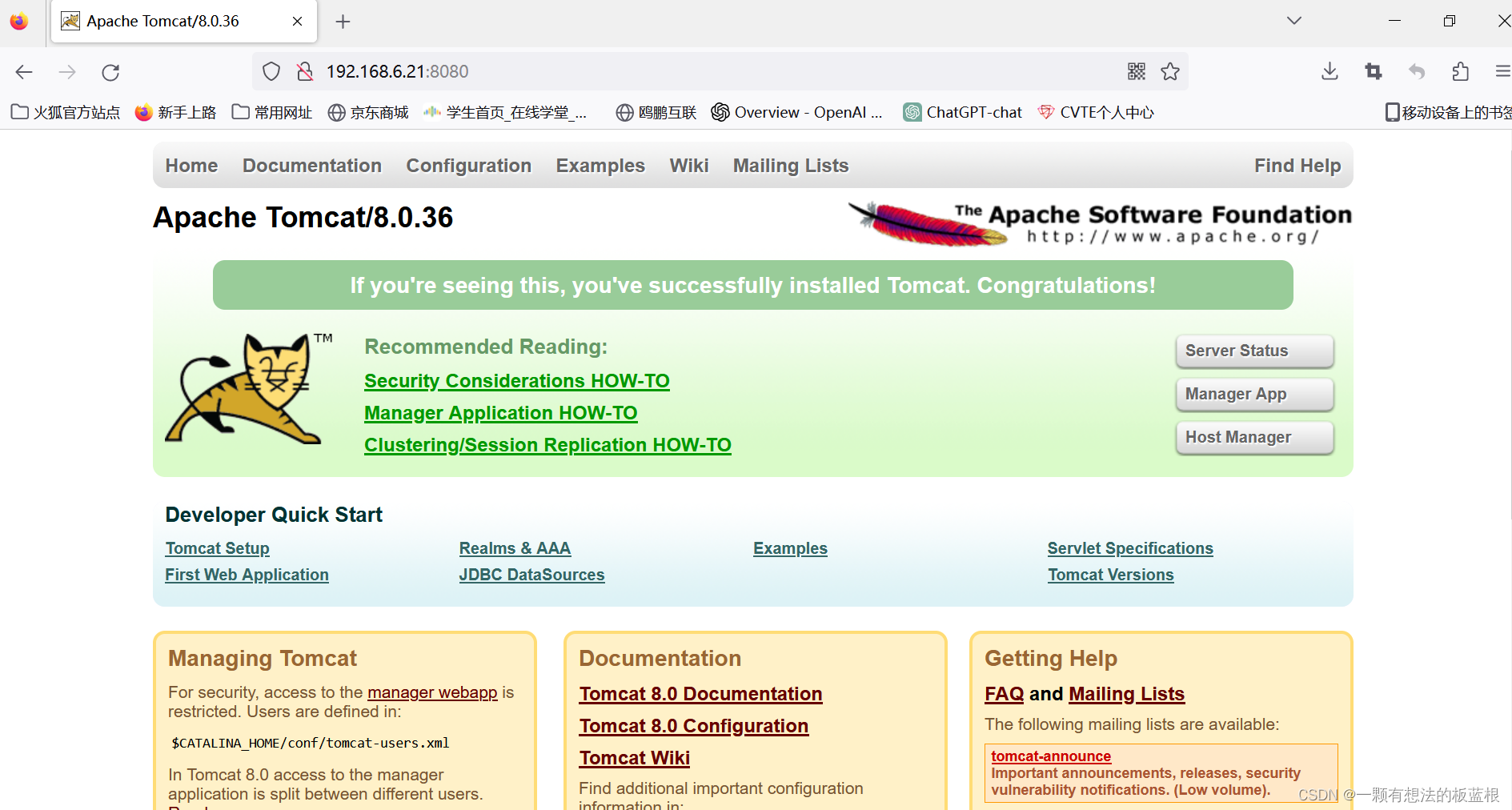Viewport: 1512px width, 810px height.
Task: Open the FAQ link
Action: 1004,694
